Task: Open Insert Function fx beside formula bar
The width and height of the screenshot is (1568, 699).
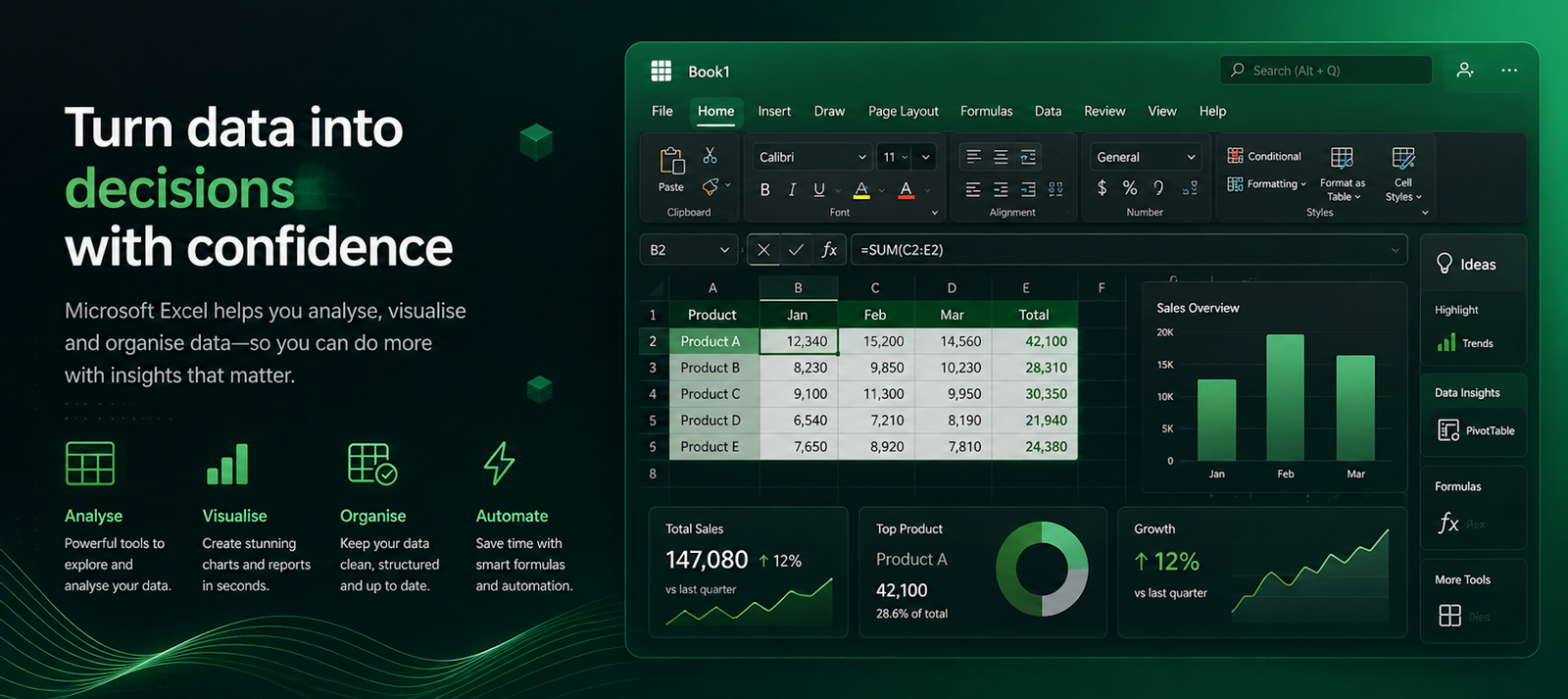Action: tap(829, 250)
